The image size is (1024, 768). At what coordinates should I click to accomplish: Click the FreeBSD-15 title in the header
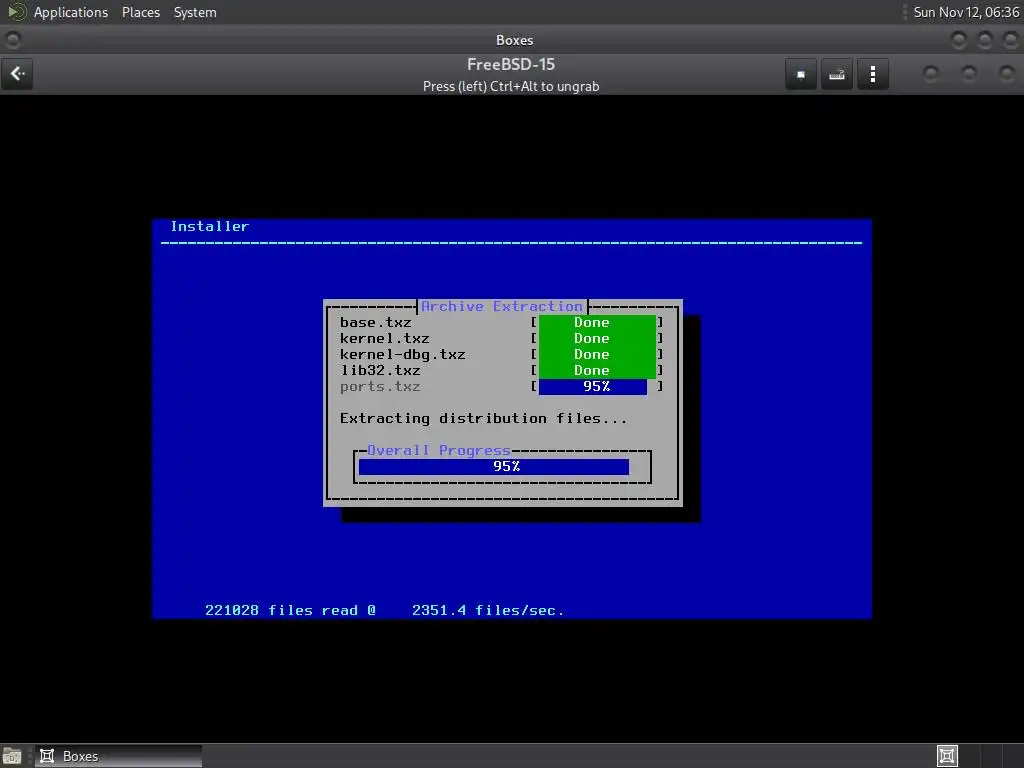point(511,65)
